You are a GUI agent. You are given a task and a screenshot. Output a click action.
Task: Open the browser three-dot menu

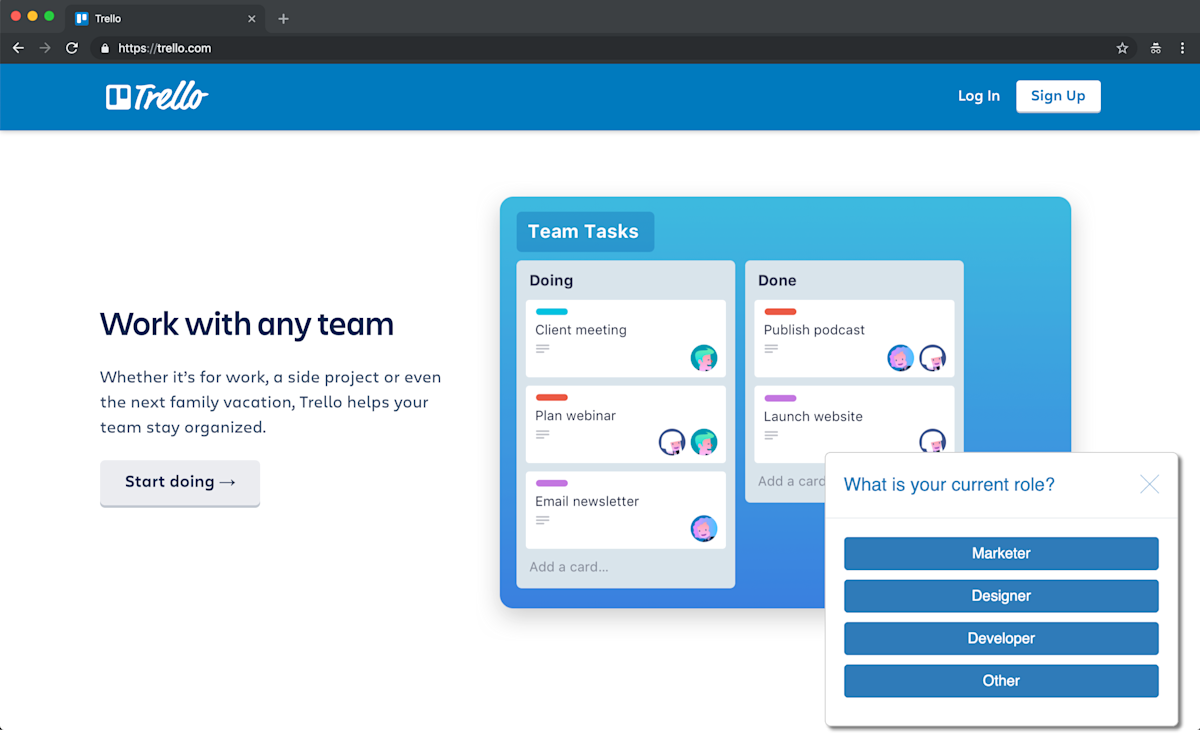pyautogui.click(x=1183, y=47)
